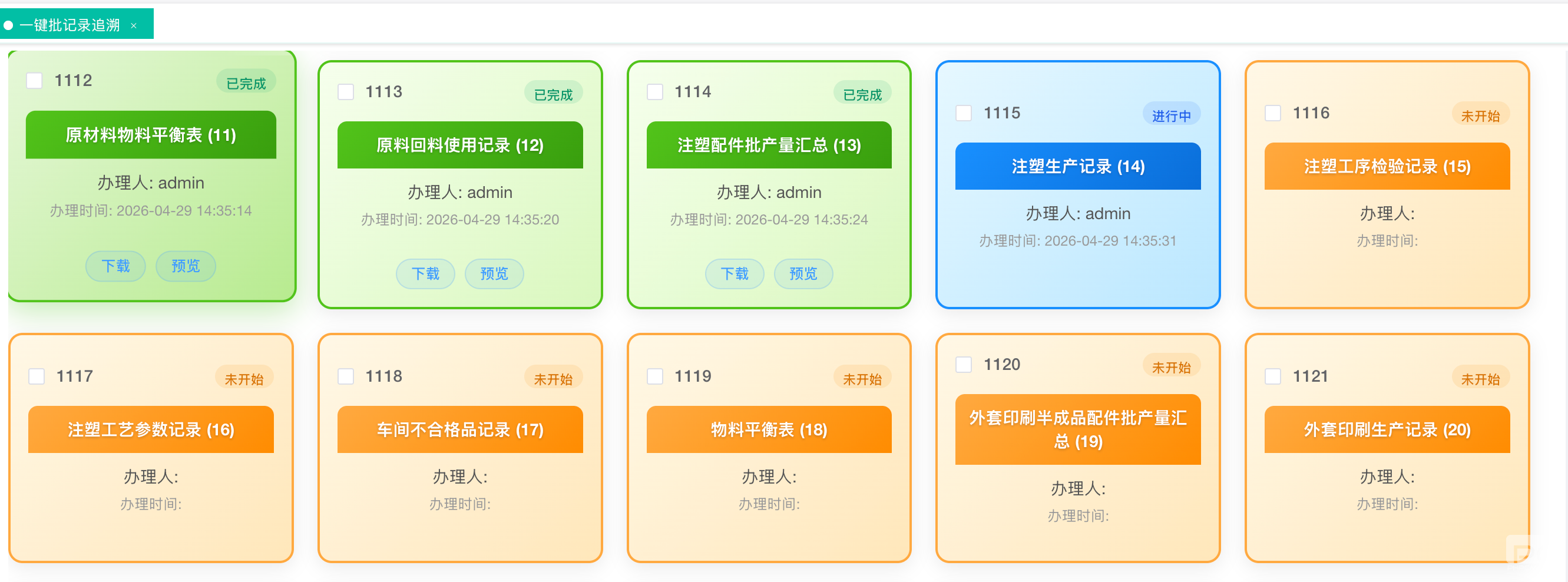The width and height of the screenshot is (1568, 582).
Task: Check the box next to 1120
Action: click(963, 365)
